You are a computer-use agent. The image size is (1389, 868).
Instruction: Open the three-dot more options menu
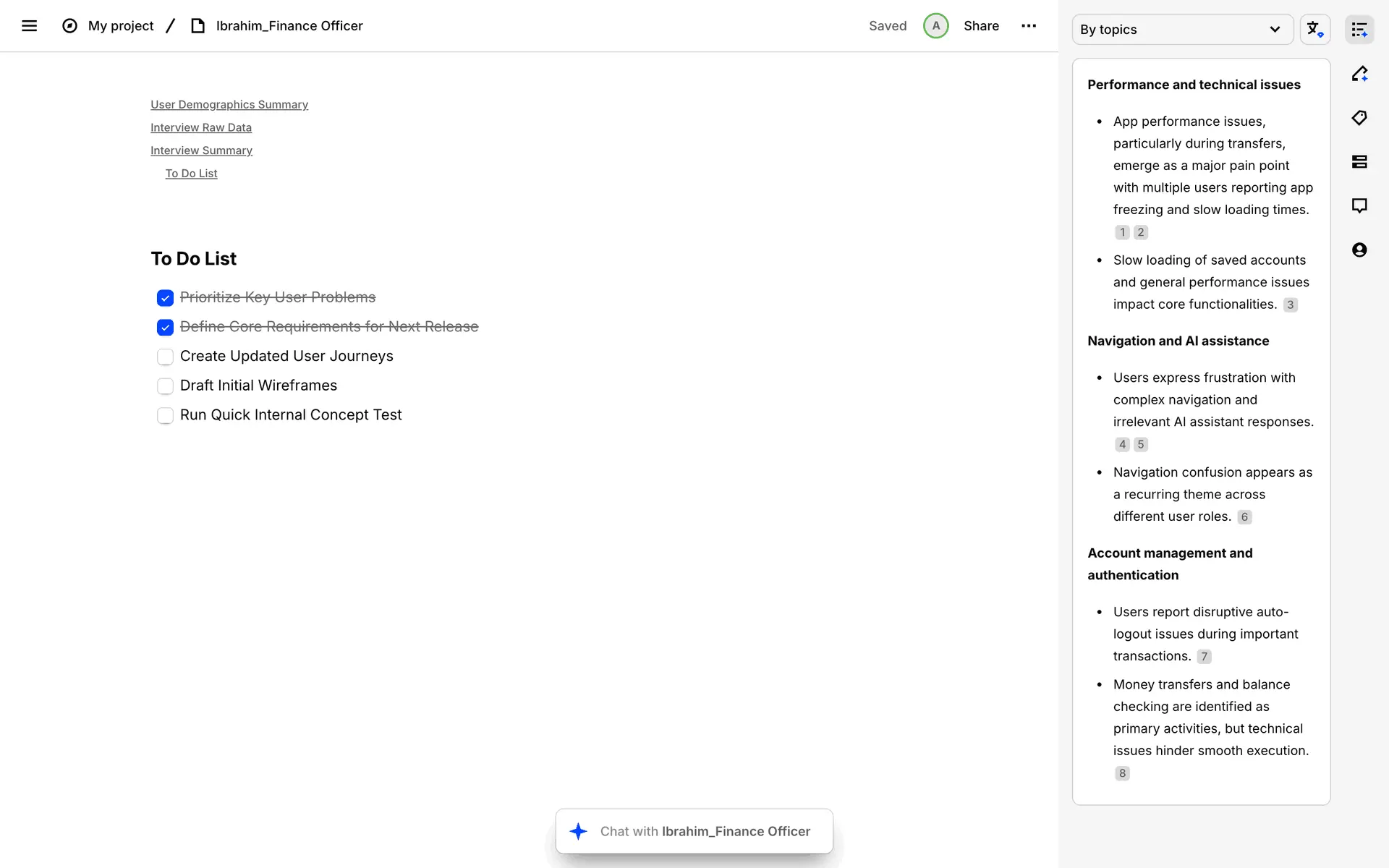[x=1028, y=26]
